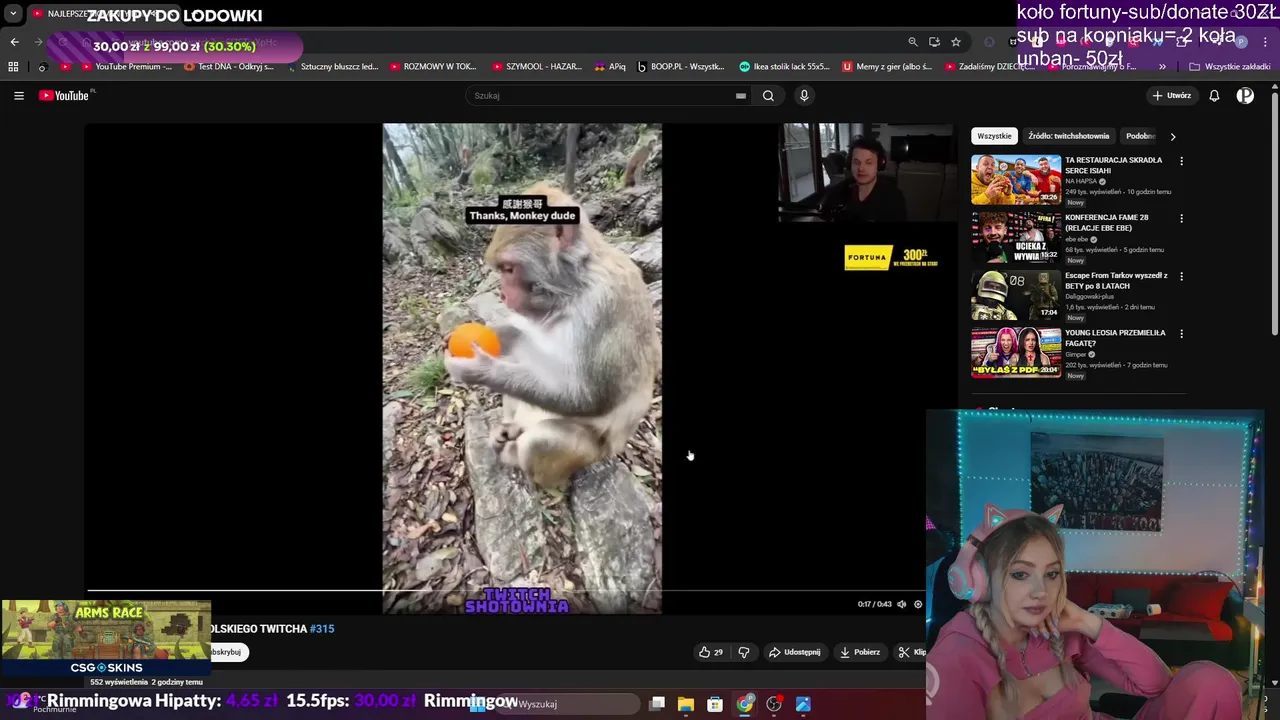The width and height of the screenshot is (1280, 720).
Task: Open Ikea stolik lack bookmark
Action: pos(784,67)
